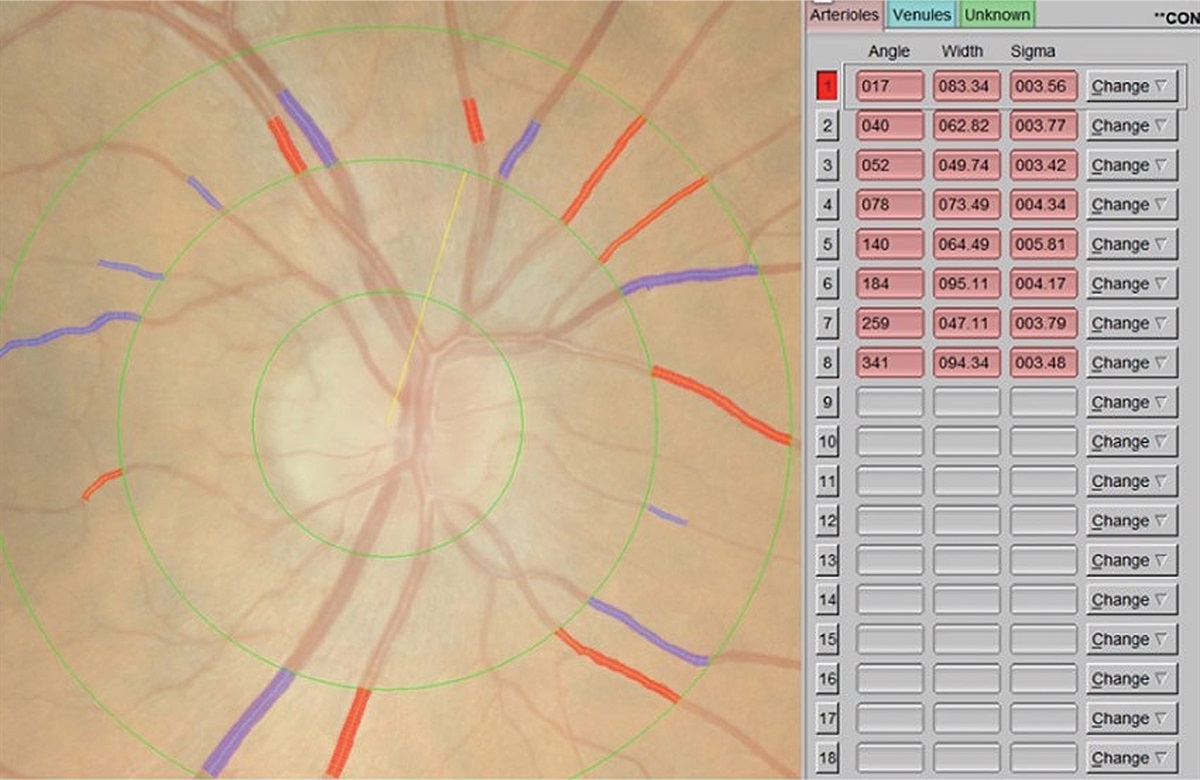Select vessel row number 18 button

[827, 758]
